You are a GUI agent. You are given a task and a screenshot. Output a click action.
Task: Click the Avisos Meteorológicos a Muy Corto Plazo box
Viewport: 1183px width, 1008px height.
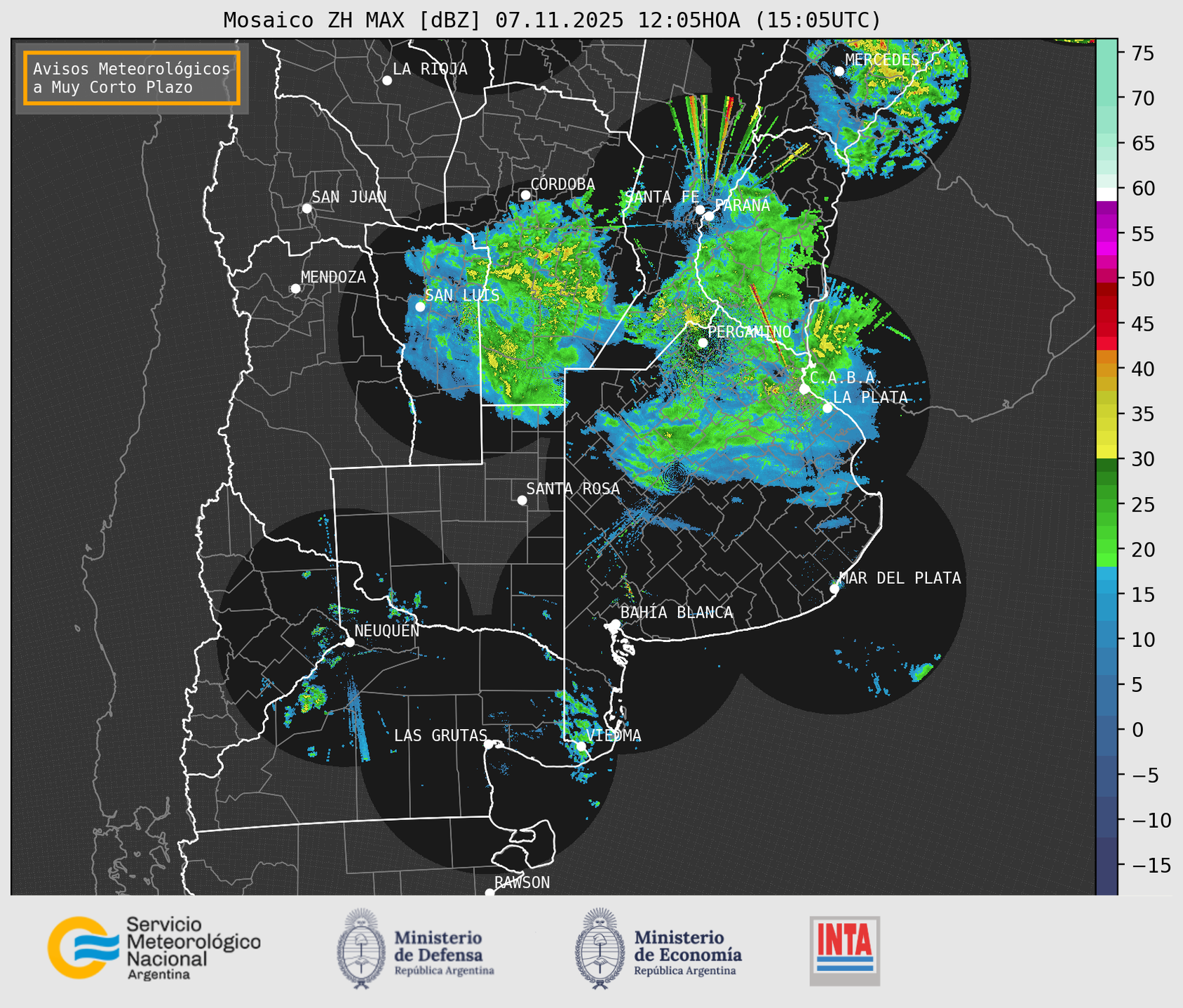(x=132, y=78)
